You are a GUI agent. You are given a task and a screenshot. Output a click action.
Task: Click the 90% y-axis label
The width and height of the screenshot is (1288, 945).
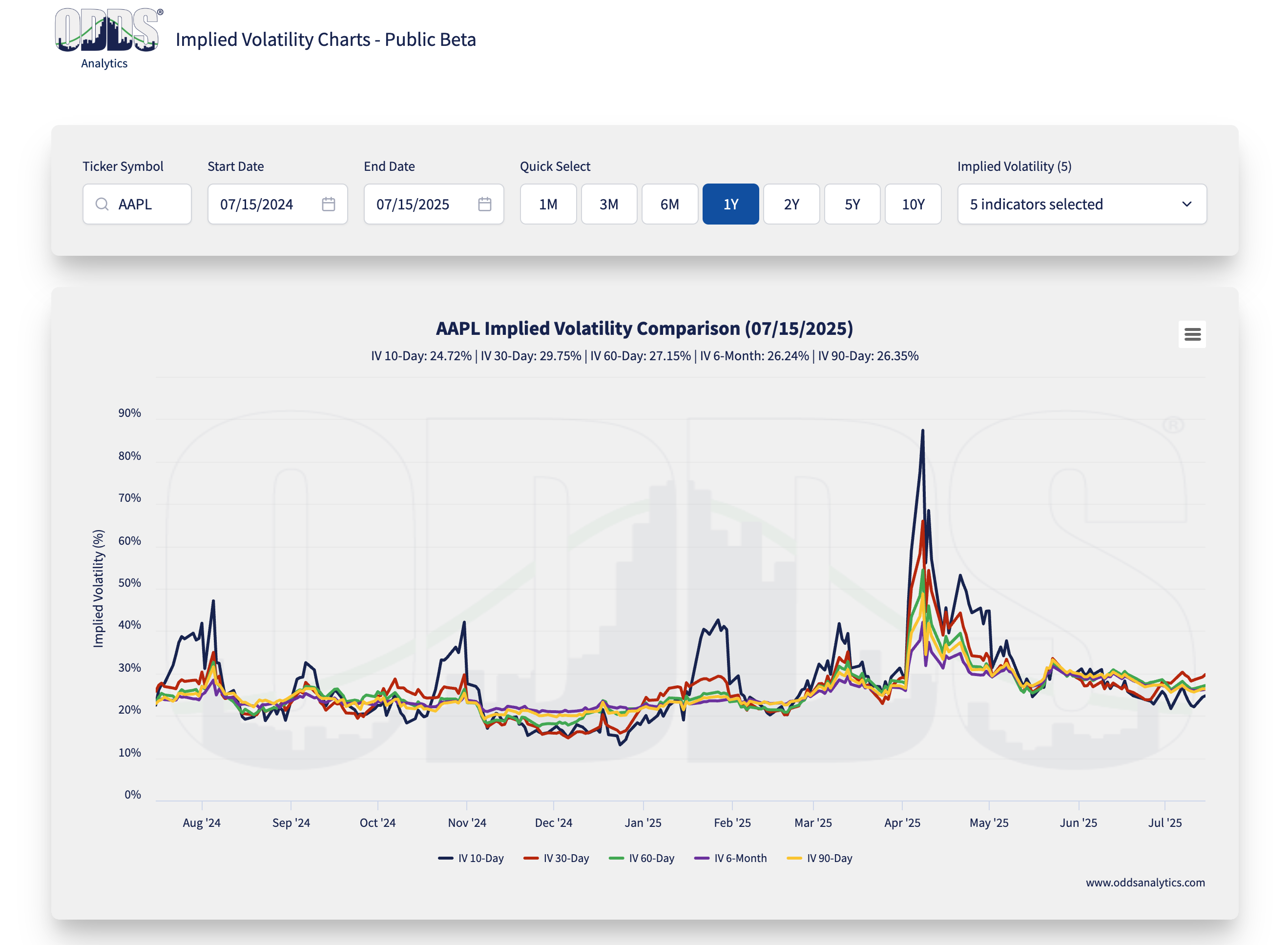[x=129, y=413]
